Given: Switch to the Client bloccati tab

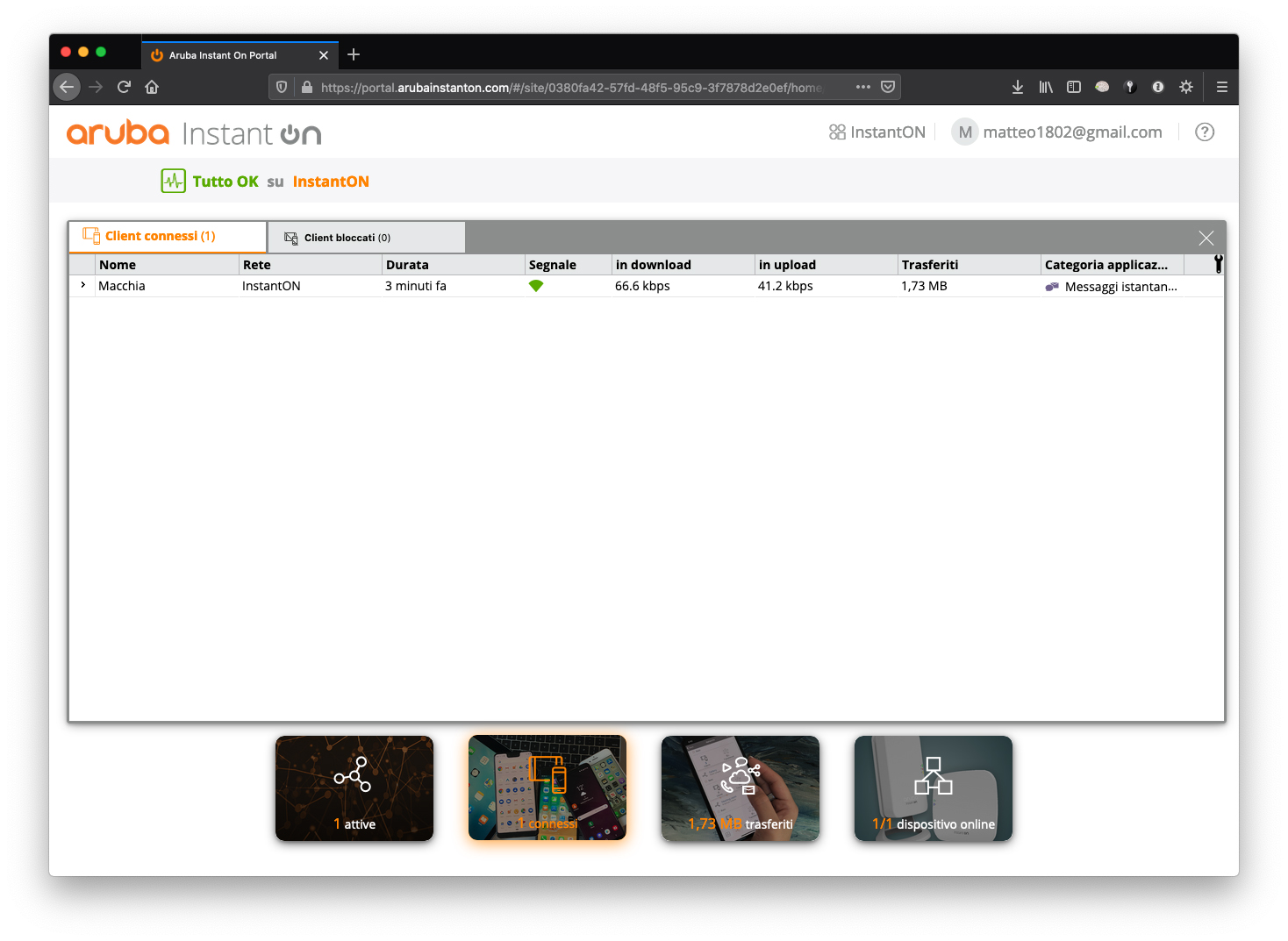Looking at the screenshot, I should (x=367, y=238).
